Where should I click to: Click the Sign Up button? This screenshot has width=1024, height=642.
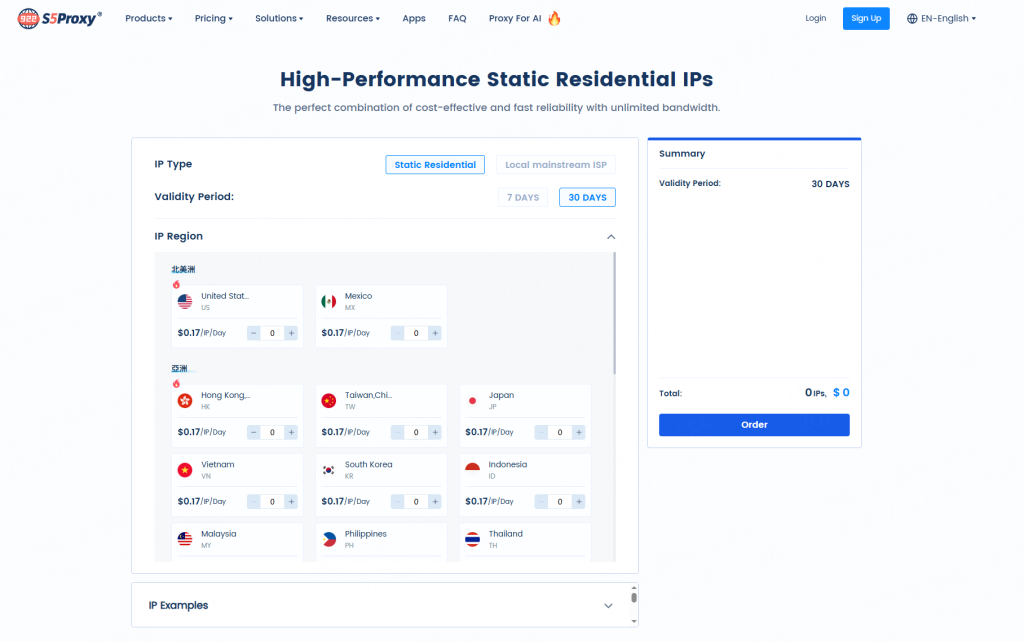coord(866,18)
